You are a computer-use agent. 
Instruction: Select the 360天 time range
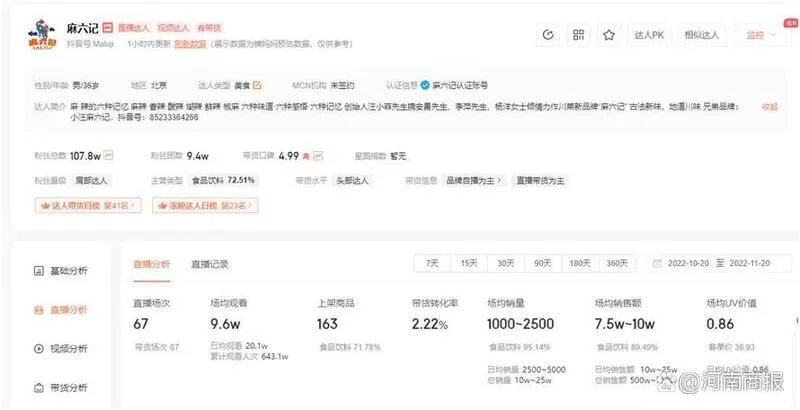[x=617, y=264]
